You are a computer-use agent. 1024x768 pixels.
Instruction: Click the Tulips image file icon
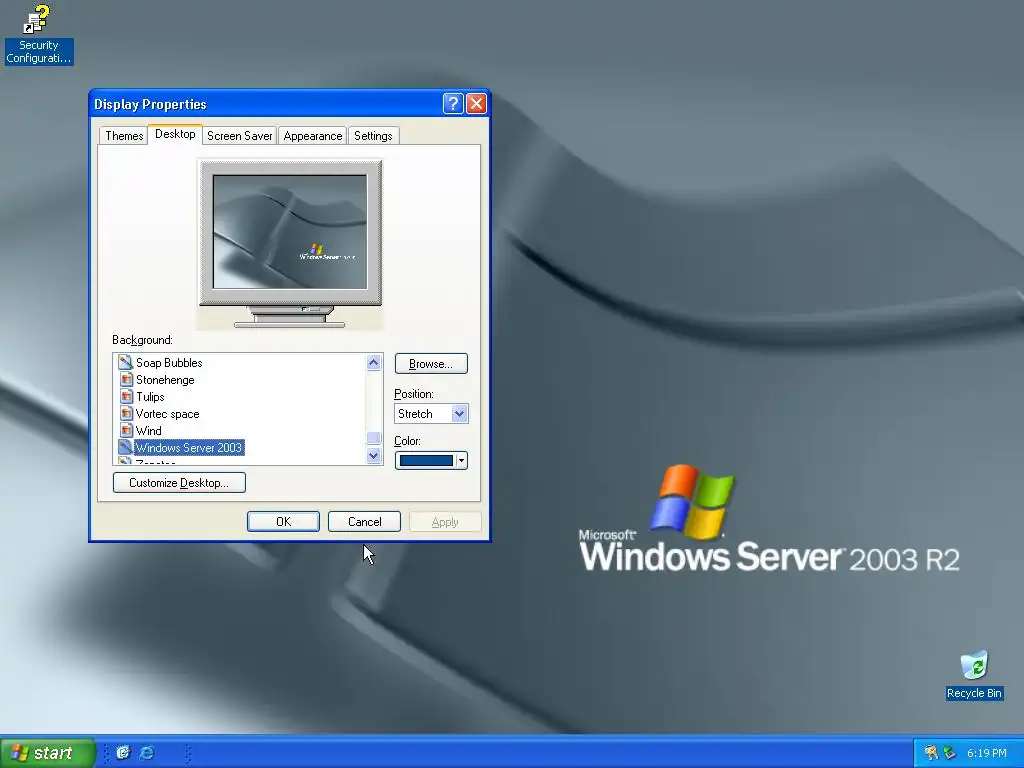(x=126, y=396)
